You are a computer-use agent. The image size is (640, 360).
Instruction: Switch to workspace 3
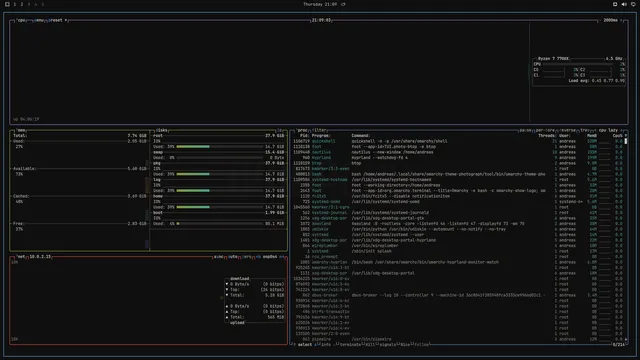[x=29, y=4]
